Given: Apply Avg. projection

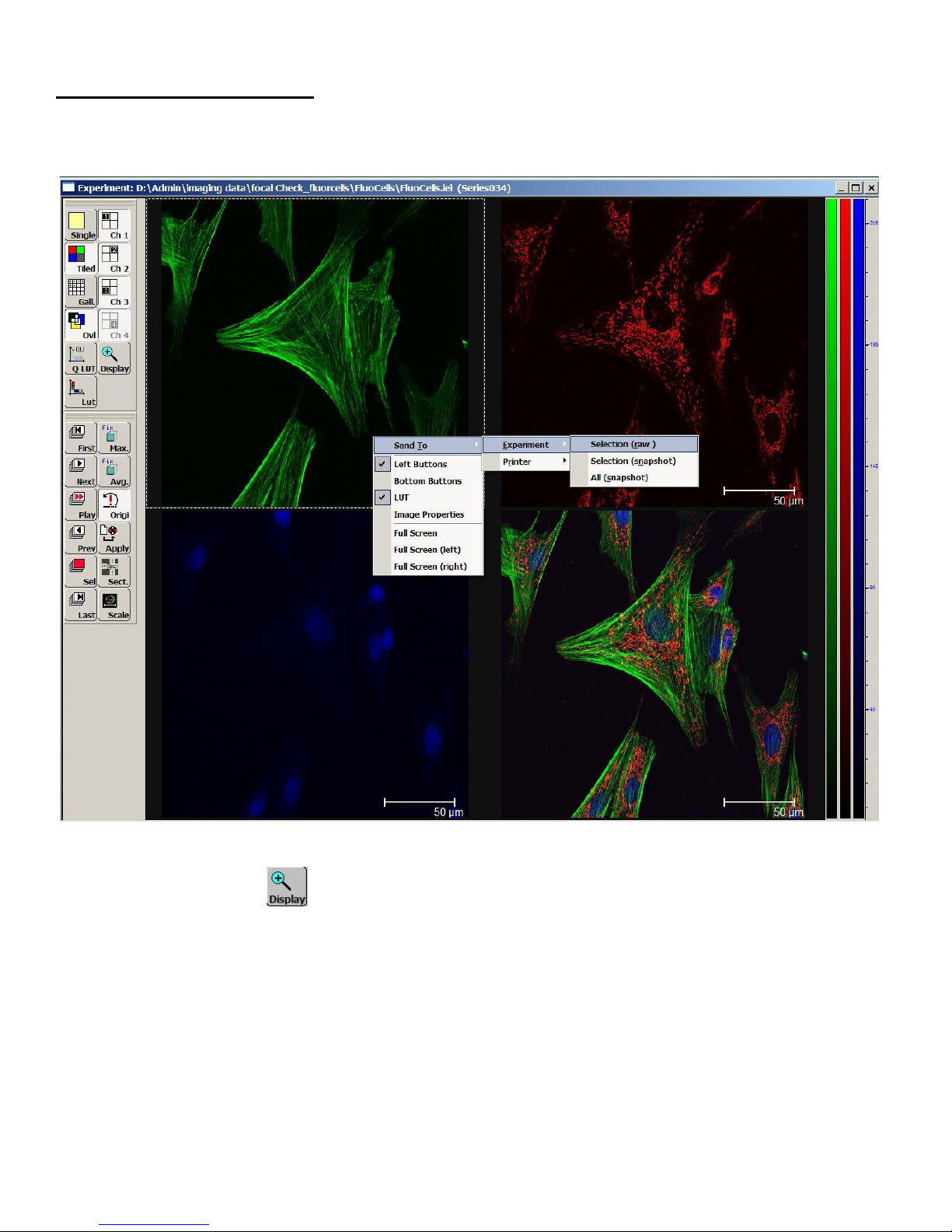Looking at the screenshot, I should pos(114,472).
